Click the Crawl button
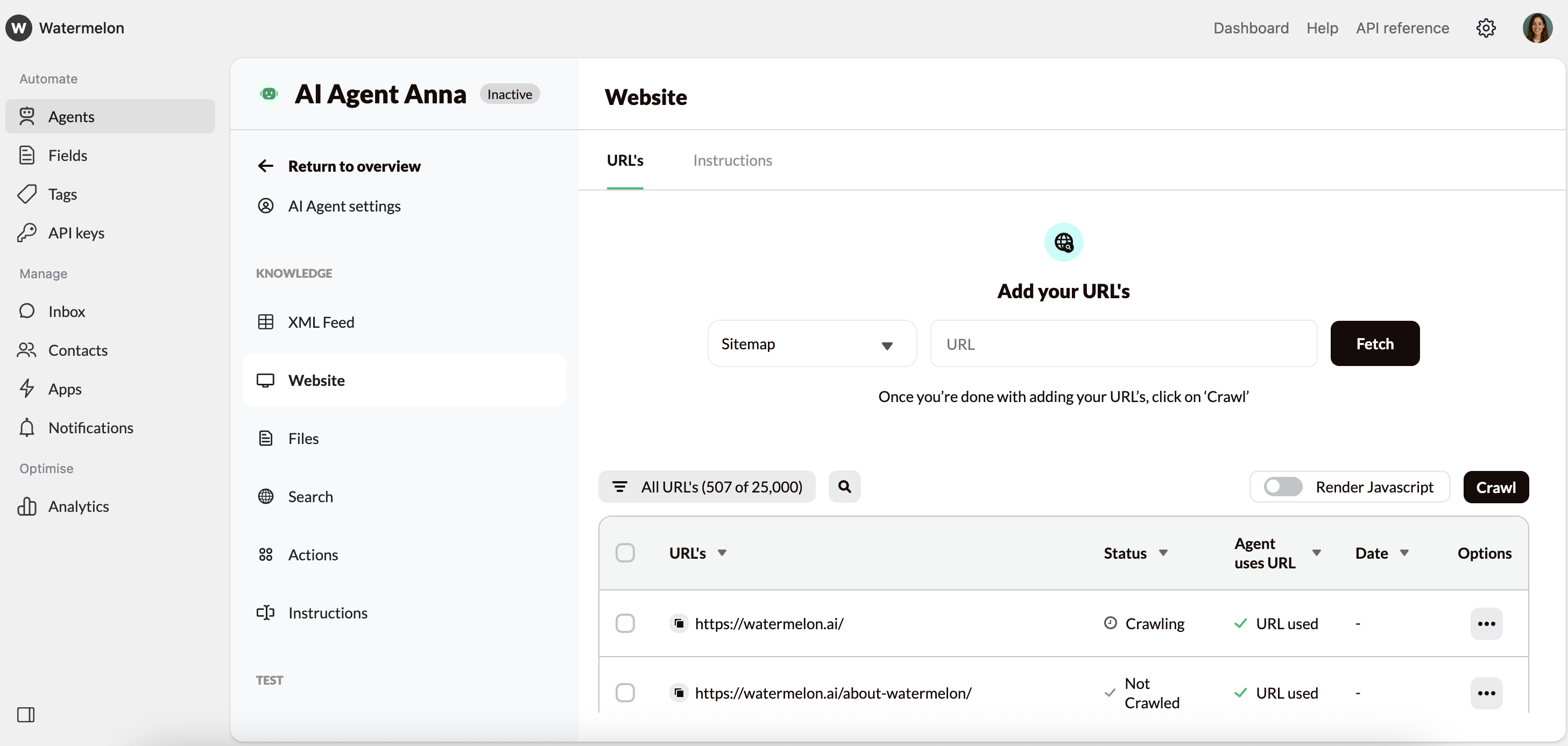1568x746 pixels. coord(1495,487)
